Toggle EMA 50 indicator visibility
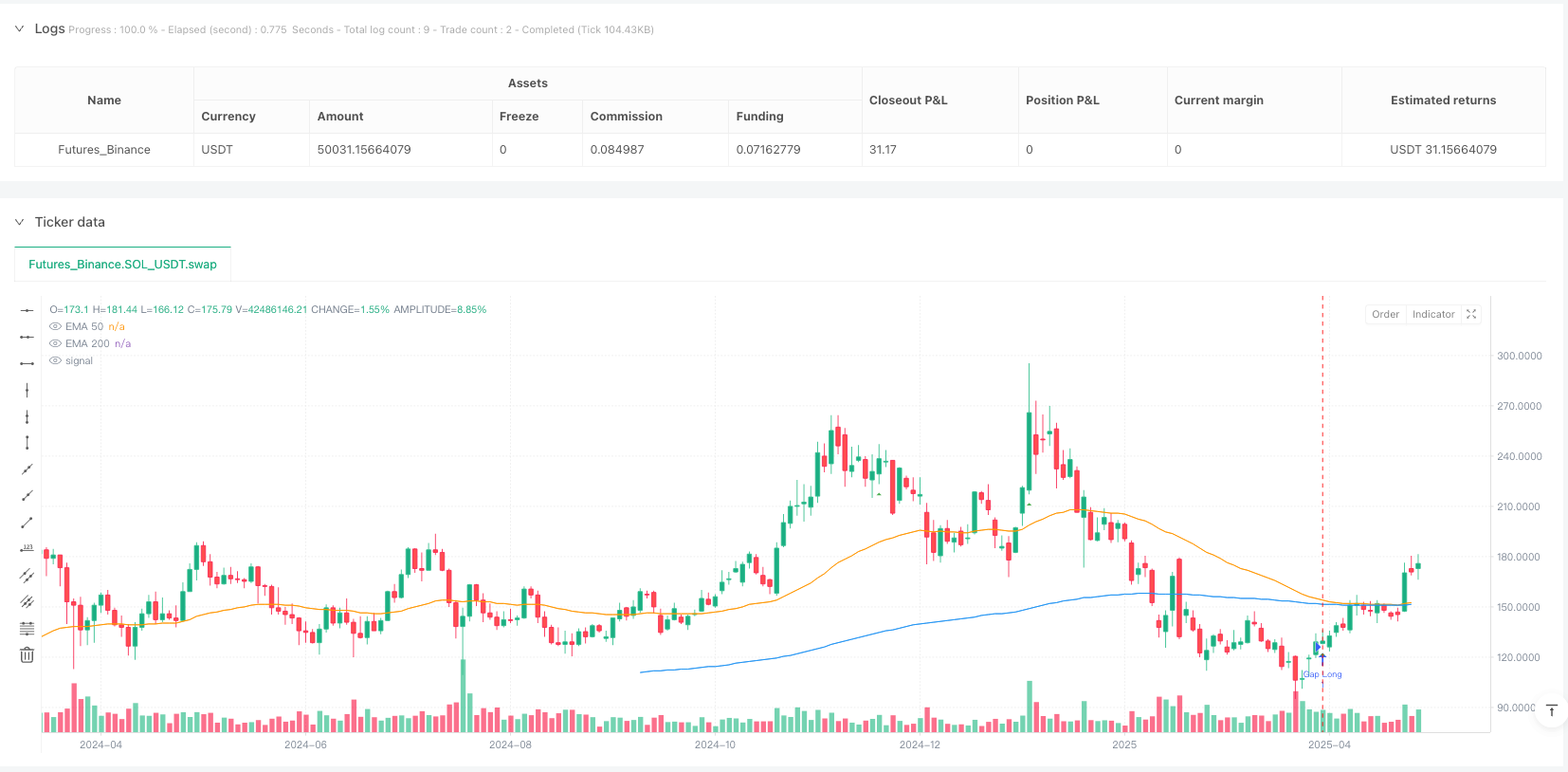This screenshot has height=772, width=1568. [x=56, y=327]
